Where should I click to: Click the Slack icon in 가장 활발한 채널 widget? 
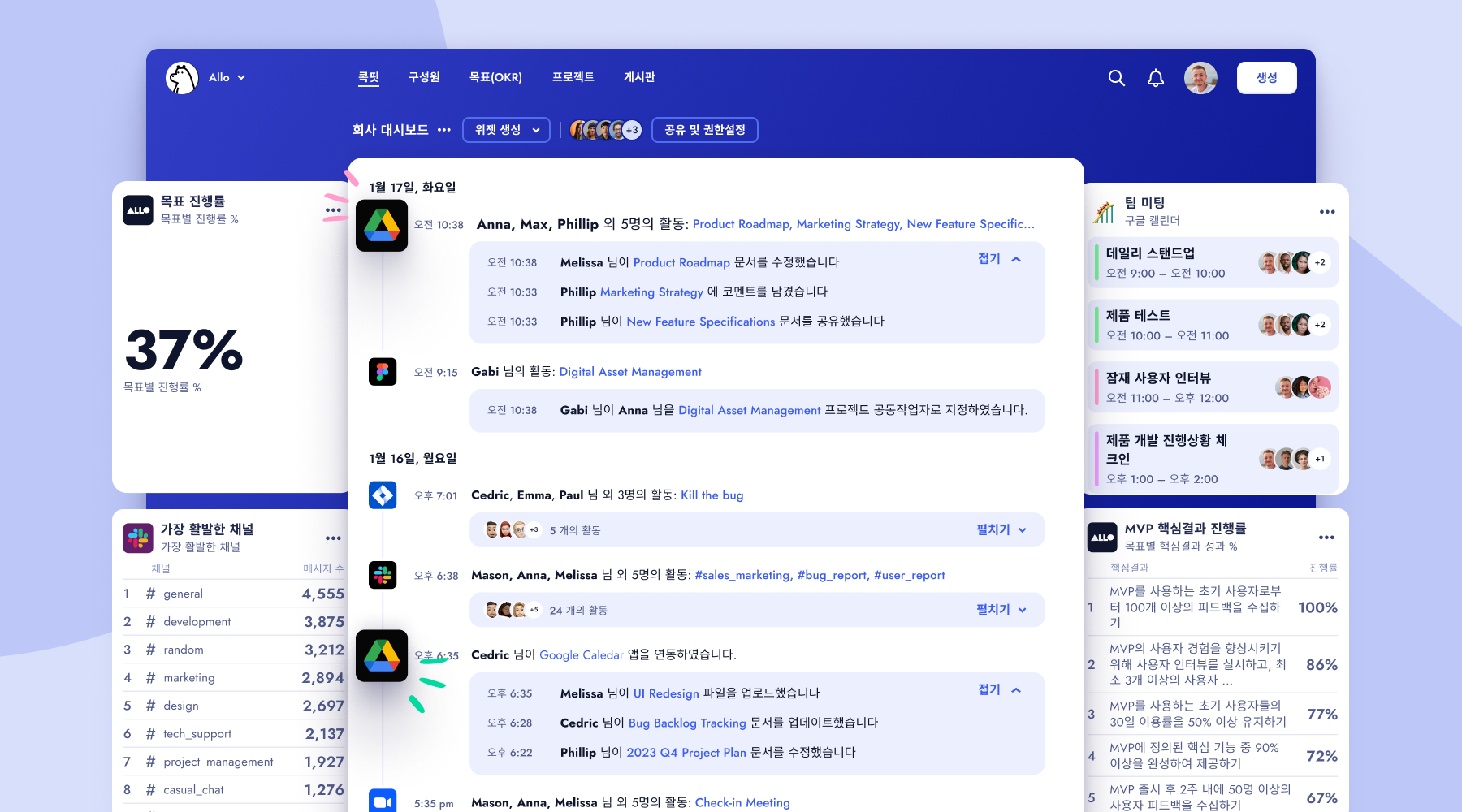point(138,538)
